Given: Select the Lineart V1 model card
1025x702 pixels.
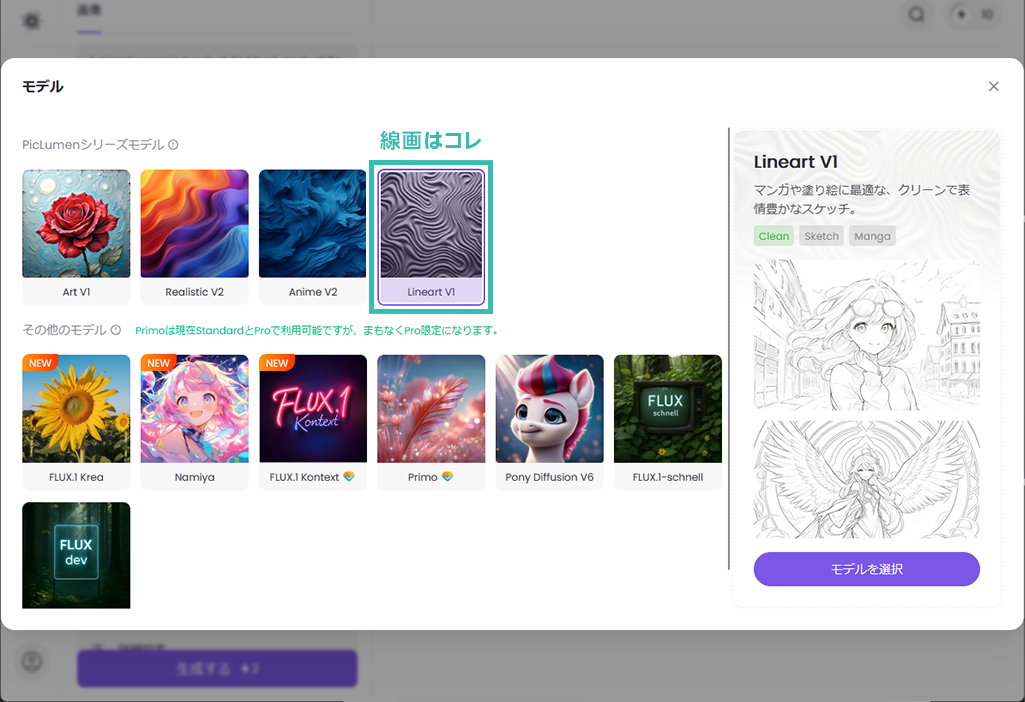Looking at the screenshot, I should [x=431, y=237].
